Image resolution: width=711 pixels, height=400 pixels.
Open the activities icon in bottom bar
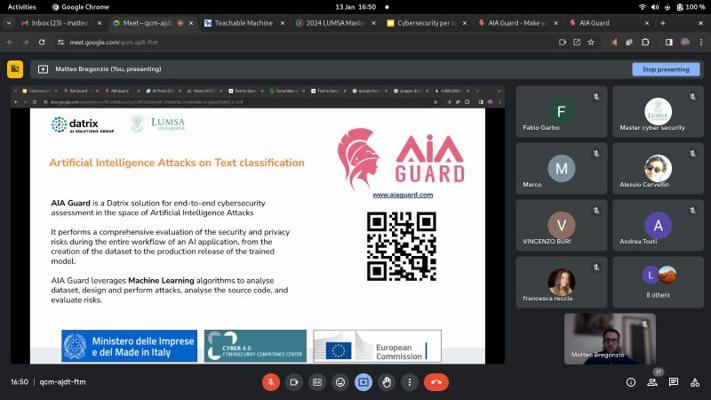(x=695, y=382)
